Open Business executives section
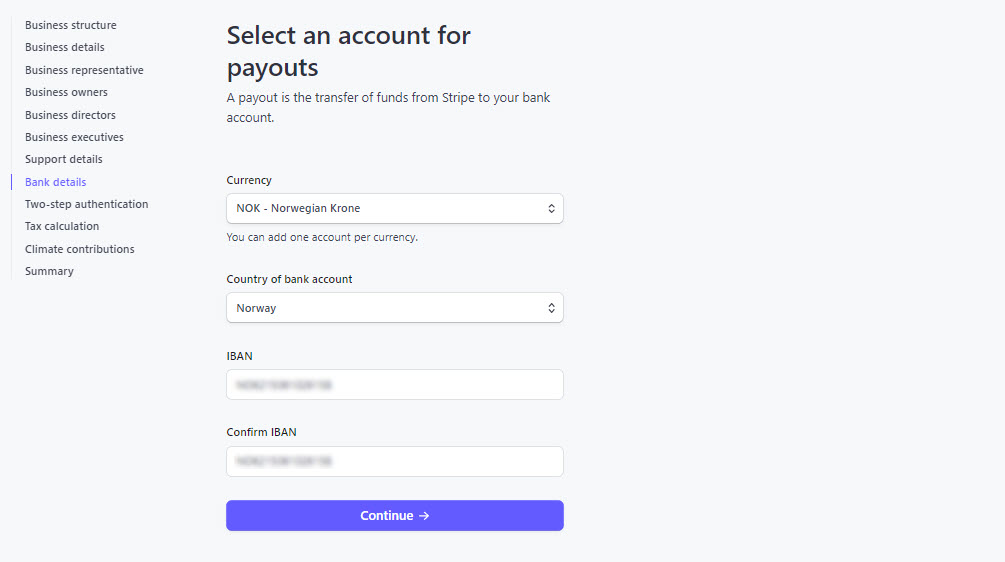 (x=74, y=137)
